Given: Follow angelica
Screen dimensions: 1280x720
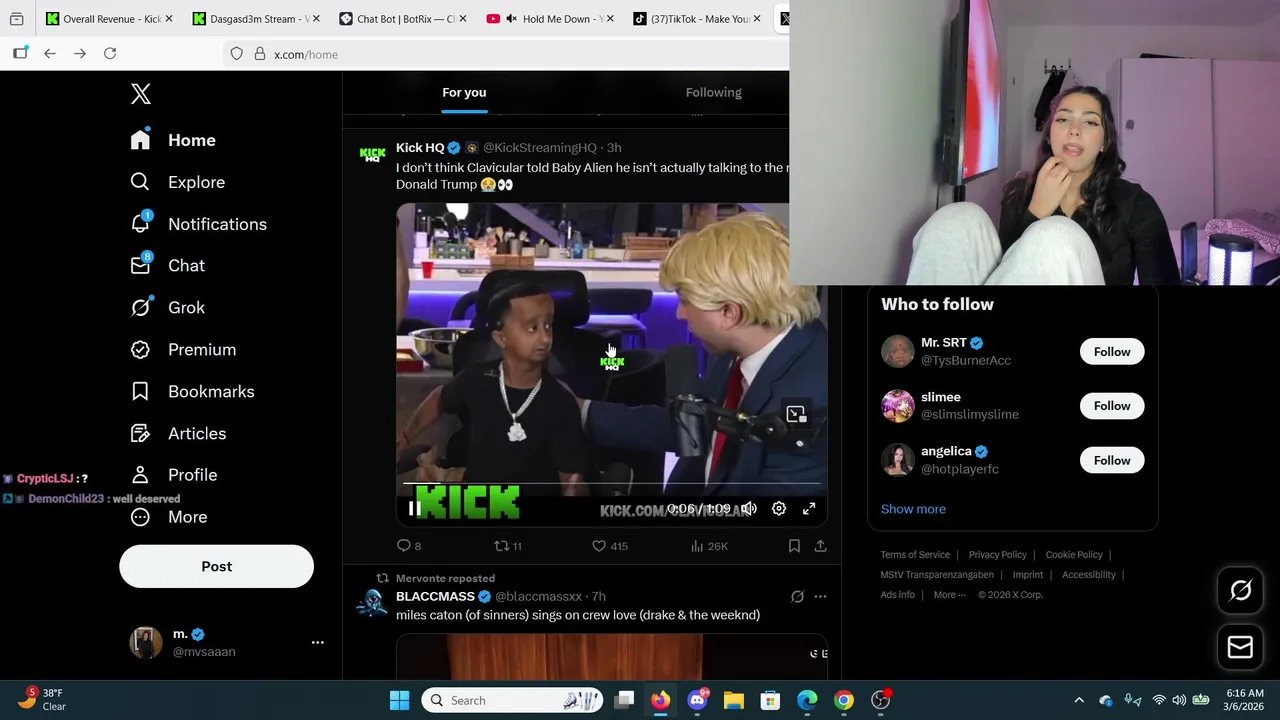Looking at the screenshot, I should click(x=1111, y=461).
